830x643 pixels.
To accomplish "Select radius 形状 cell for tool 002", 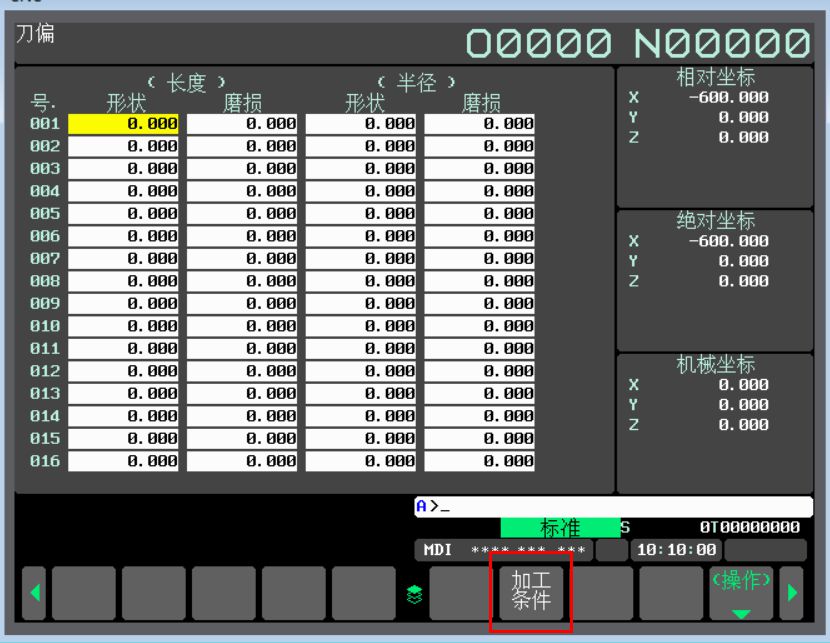I will click(x=360, y=146).
